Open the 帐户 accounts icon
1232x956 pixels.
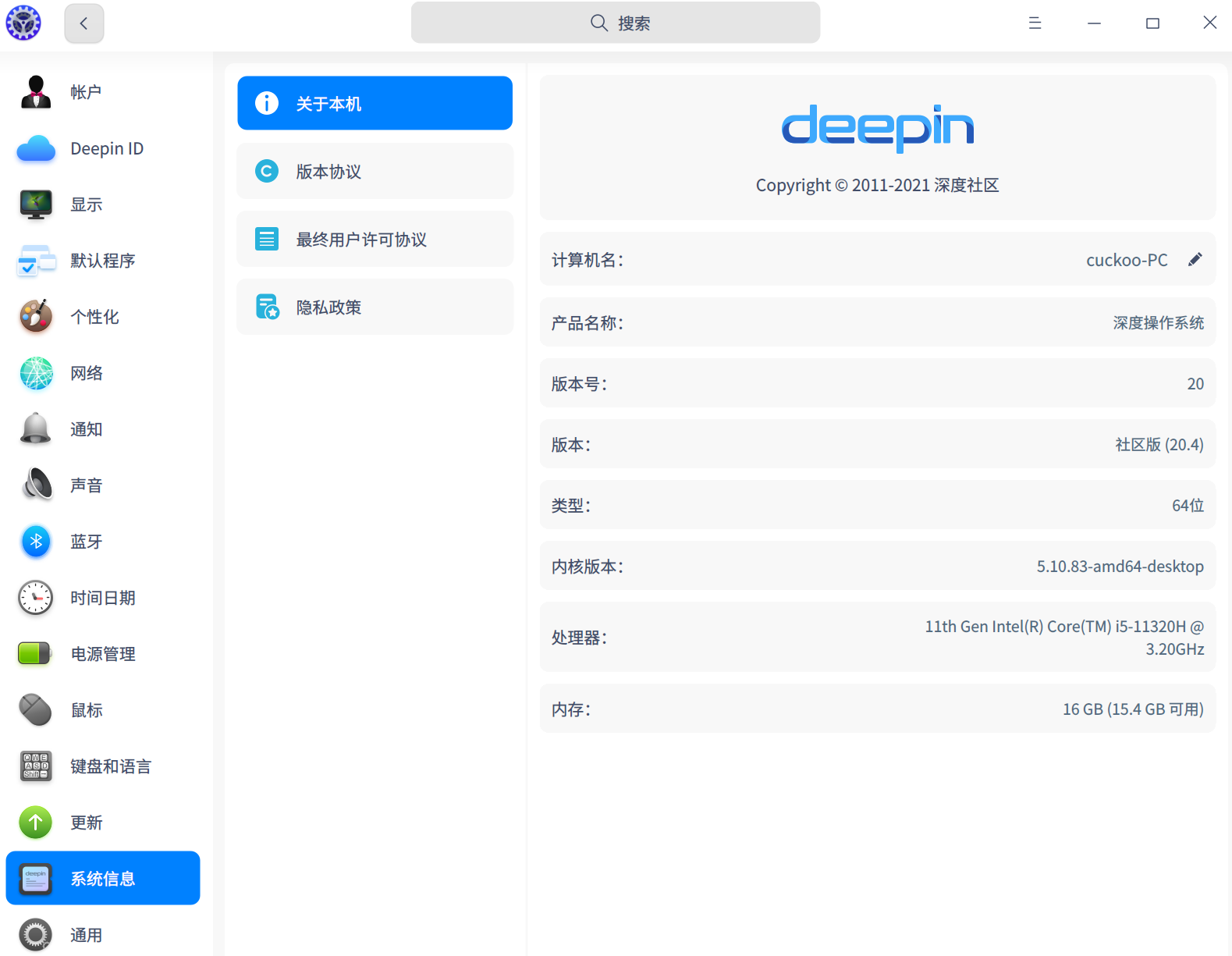pos(36,92)
